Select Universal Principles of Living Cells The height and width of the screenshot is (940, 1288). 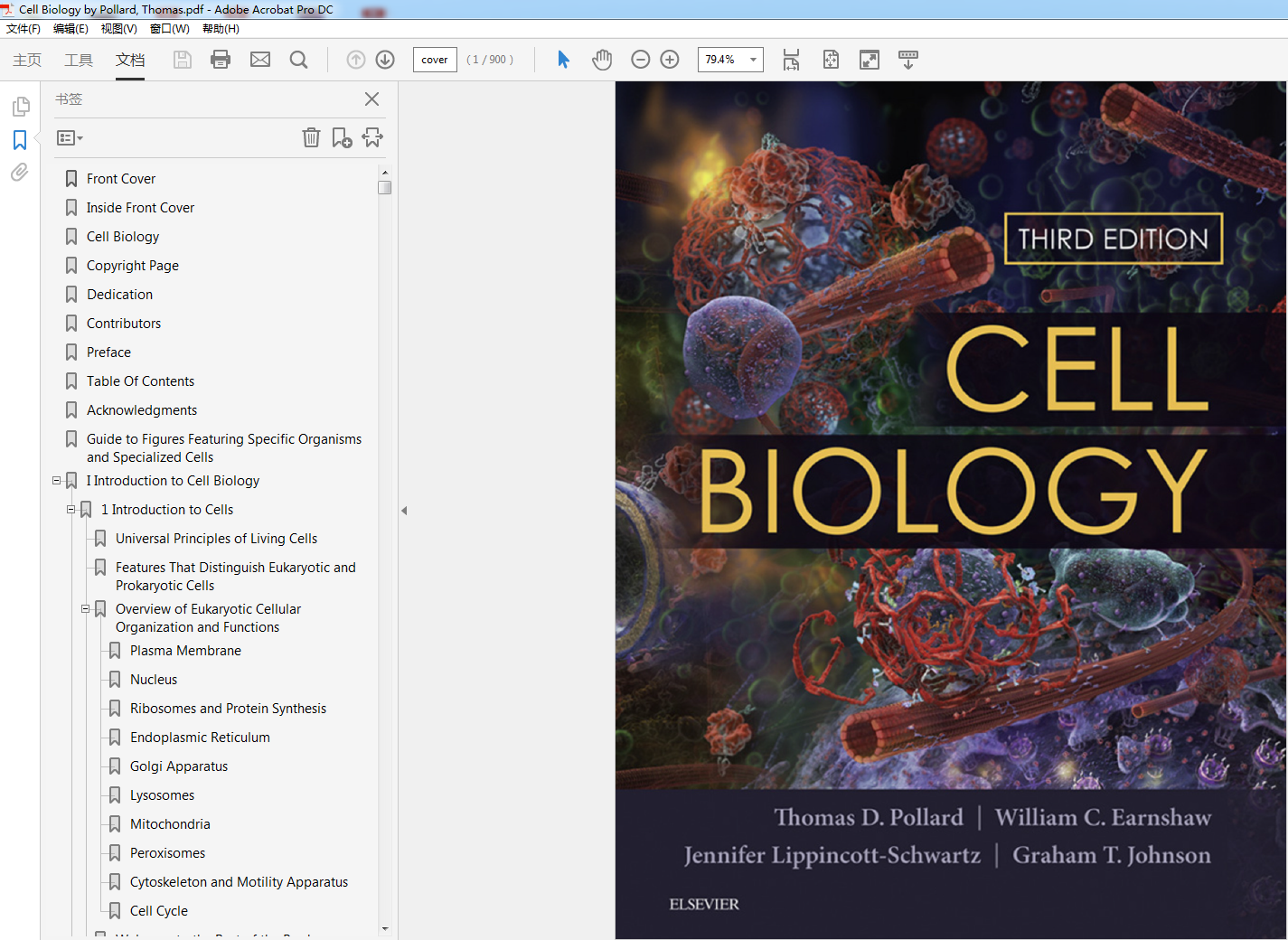[x=216, y=539]
